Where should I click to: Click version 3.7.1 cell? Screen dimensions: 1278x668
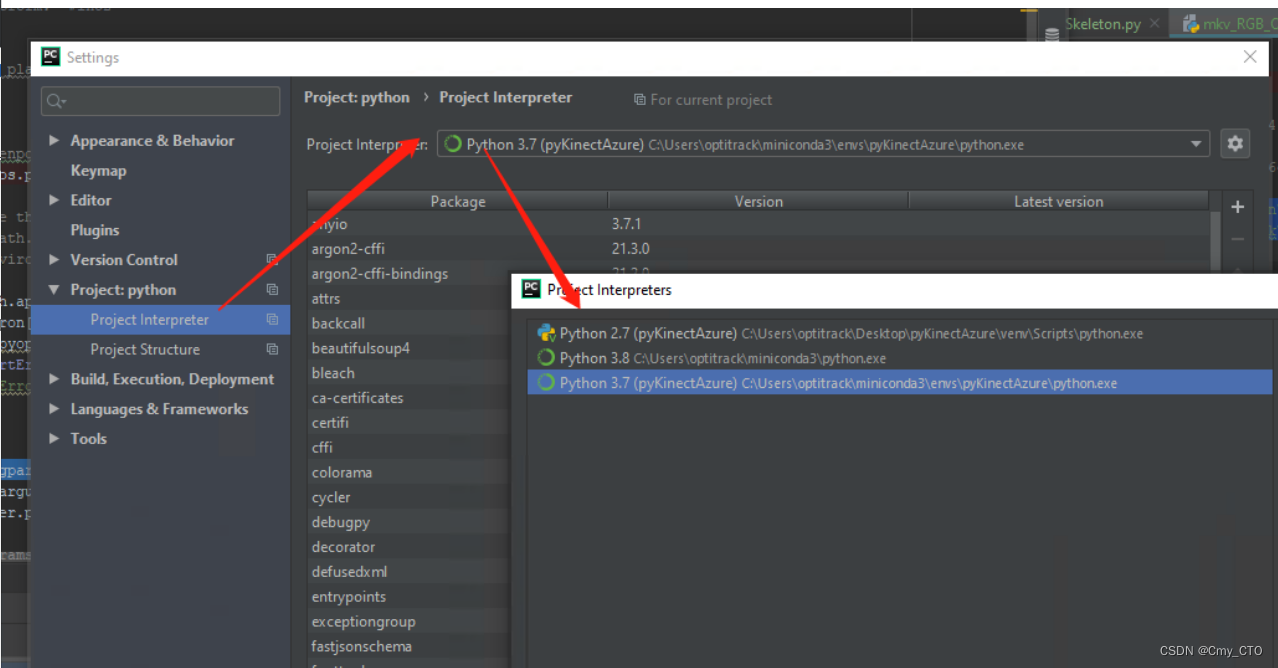click(x=626, y=224)
